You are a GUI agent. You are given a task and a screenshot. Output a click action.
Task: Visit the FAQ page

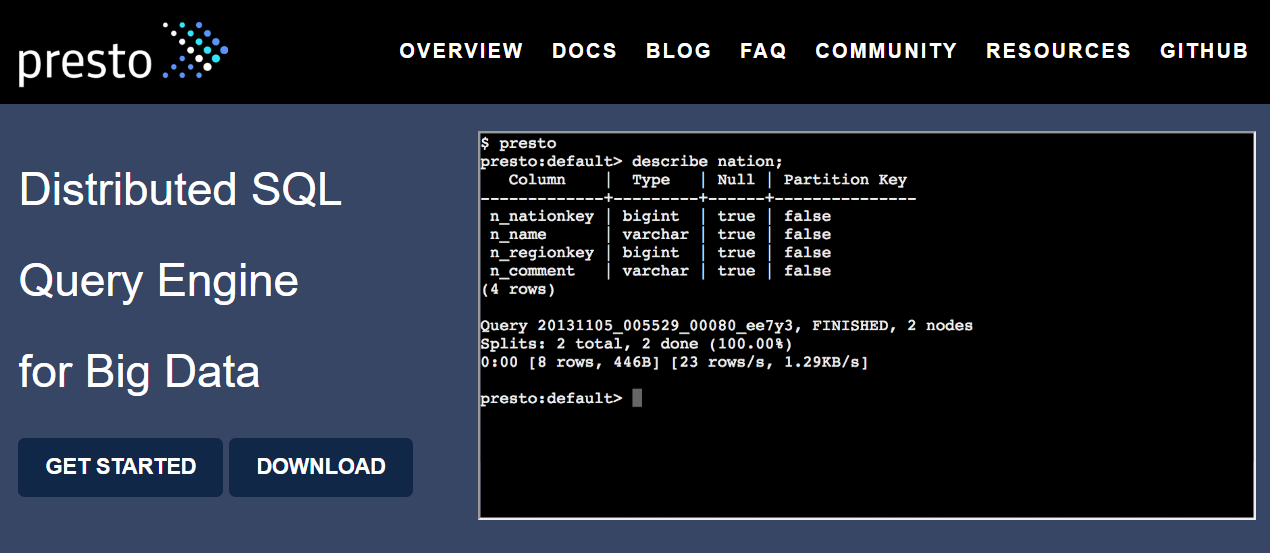(763, 51)
